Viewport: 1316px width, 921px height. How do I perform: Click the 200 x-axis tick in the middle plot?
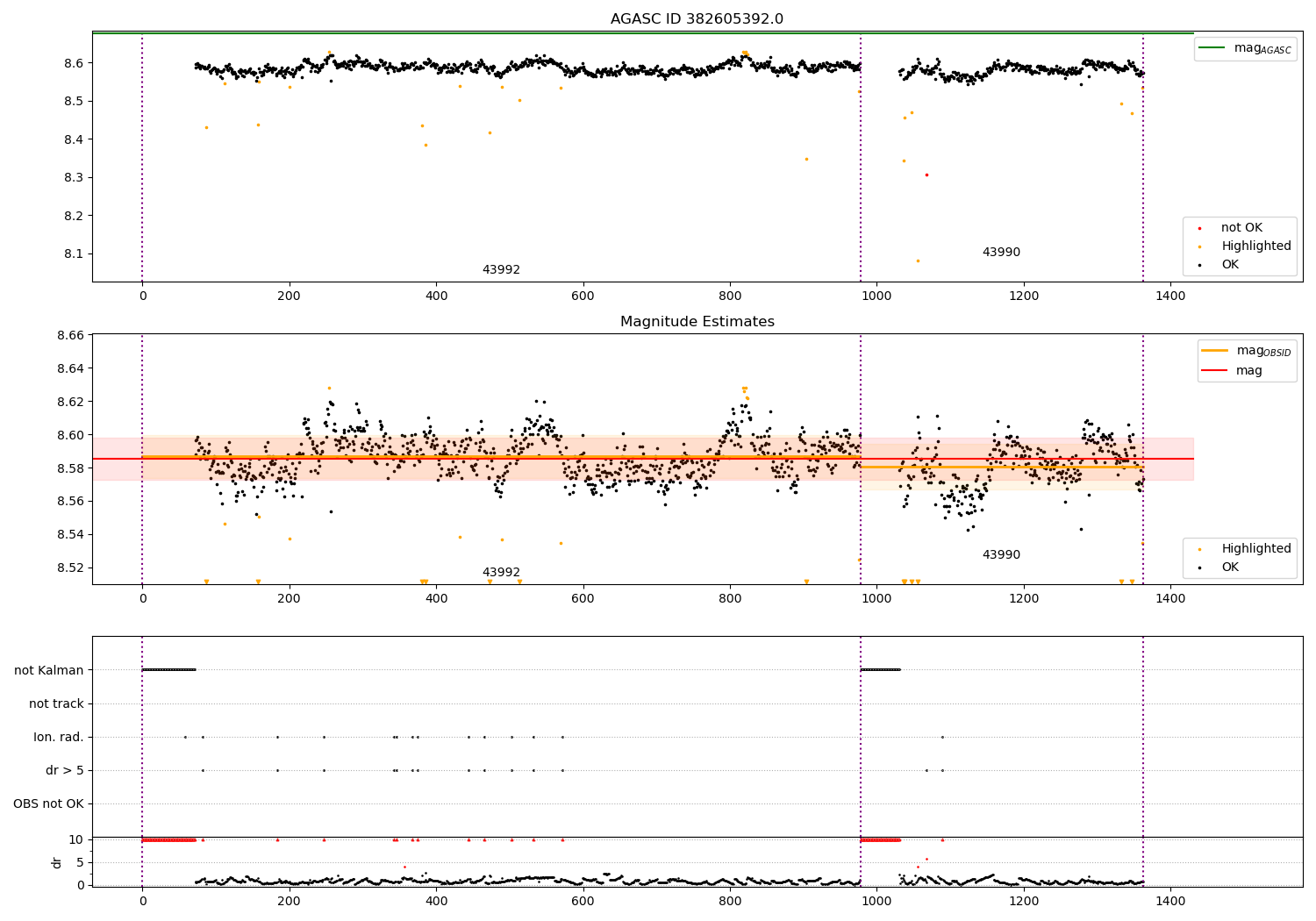[x=289, y=599]
